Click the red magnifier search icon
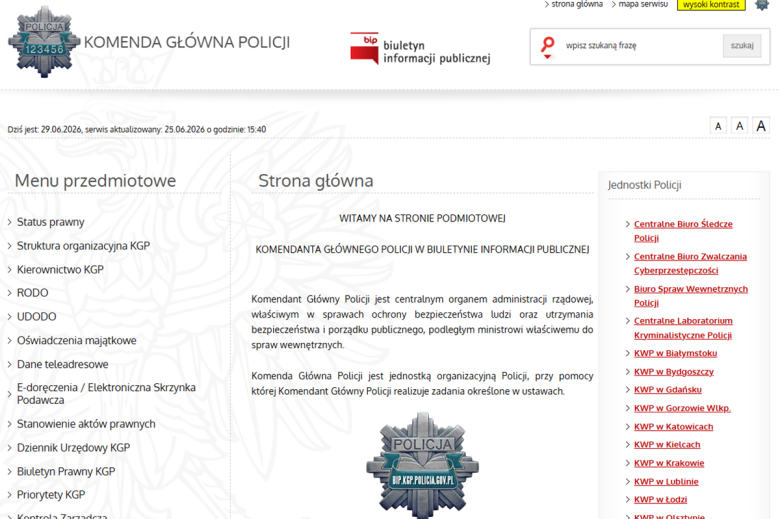780x519 pixels. point(548,47)
